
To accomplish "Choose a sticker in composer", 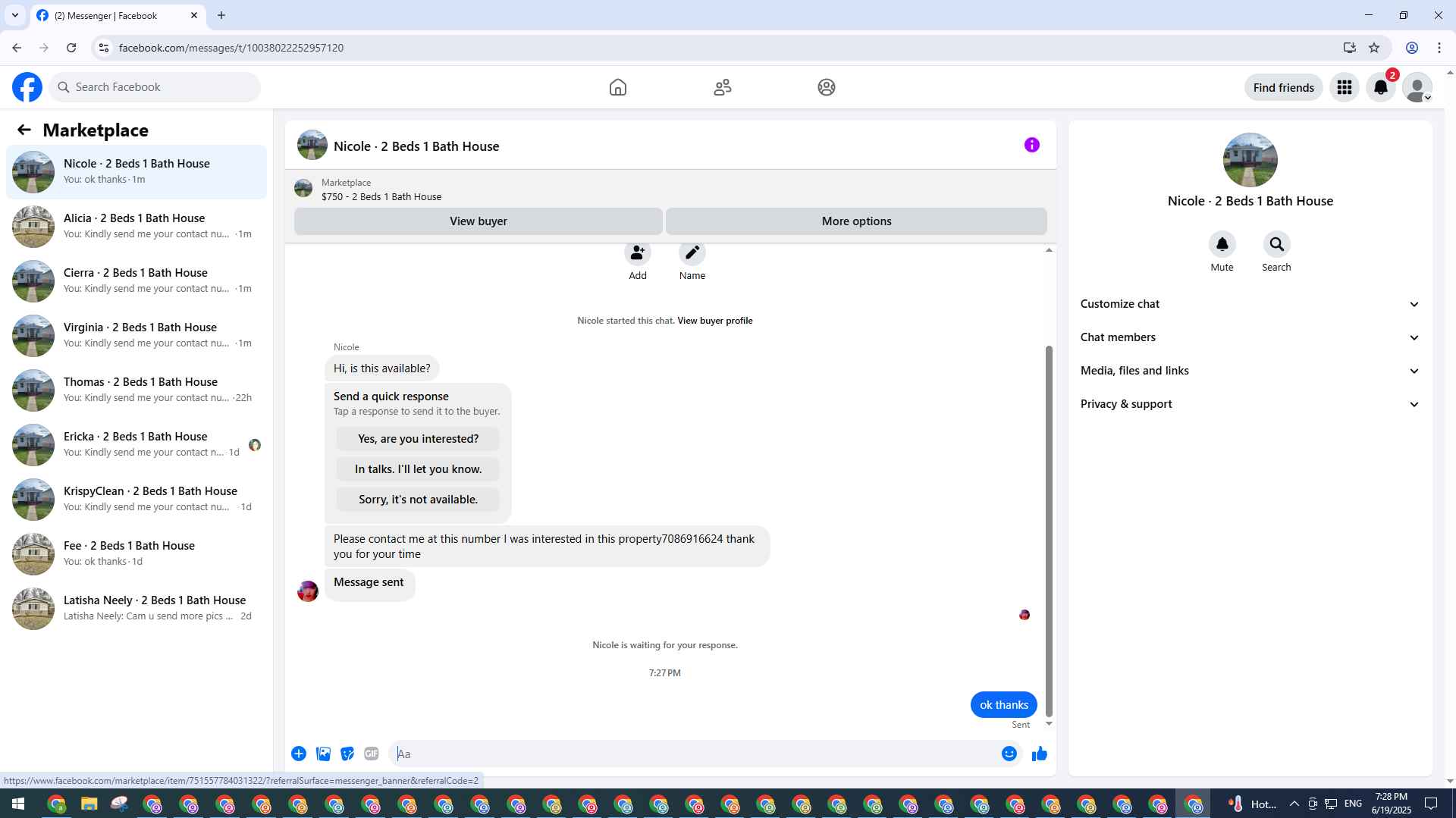I will click(347, 754).
